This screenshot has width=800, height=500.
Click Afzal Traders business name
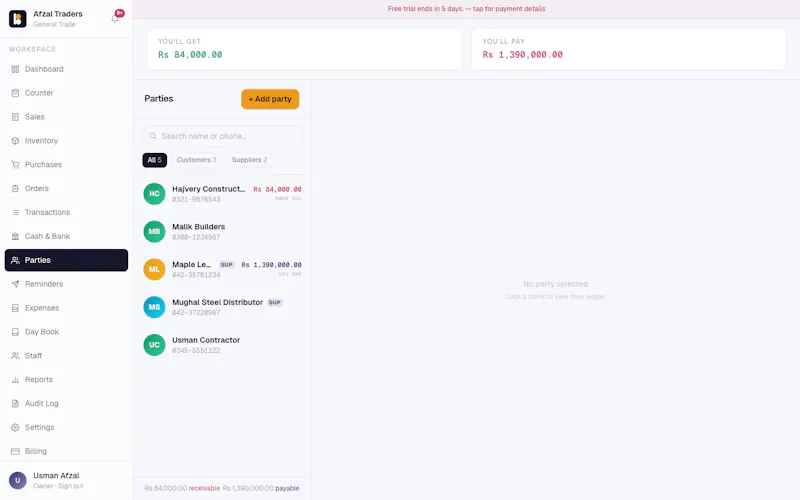pyautogui.click(x=58, y=14)
